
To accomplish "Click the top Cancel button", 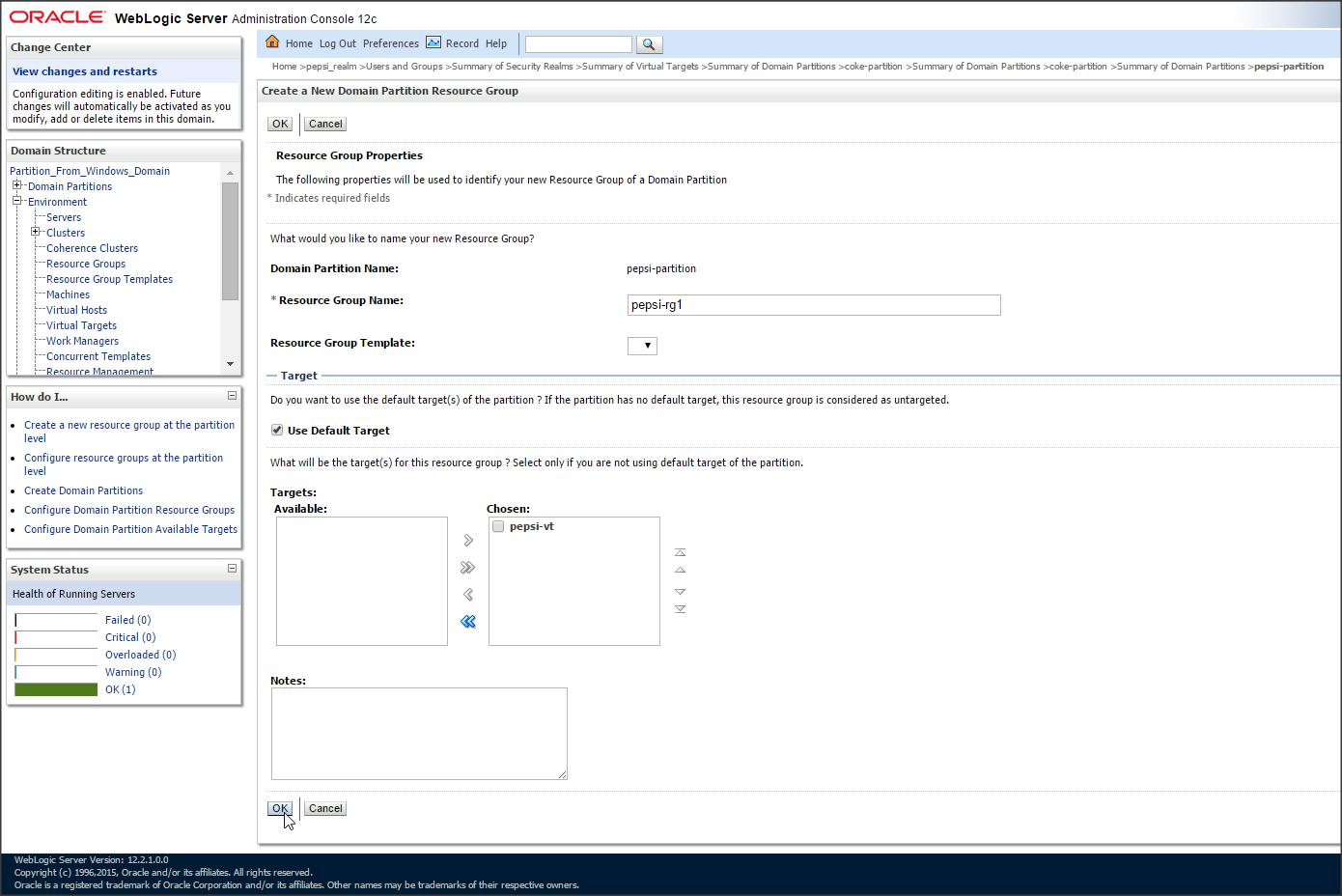I will pyautogui.click(x=325, y=124).
